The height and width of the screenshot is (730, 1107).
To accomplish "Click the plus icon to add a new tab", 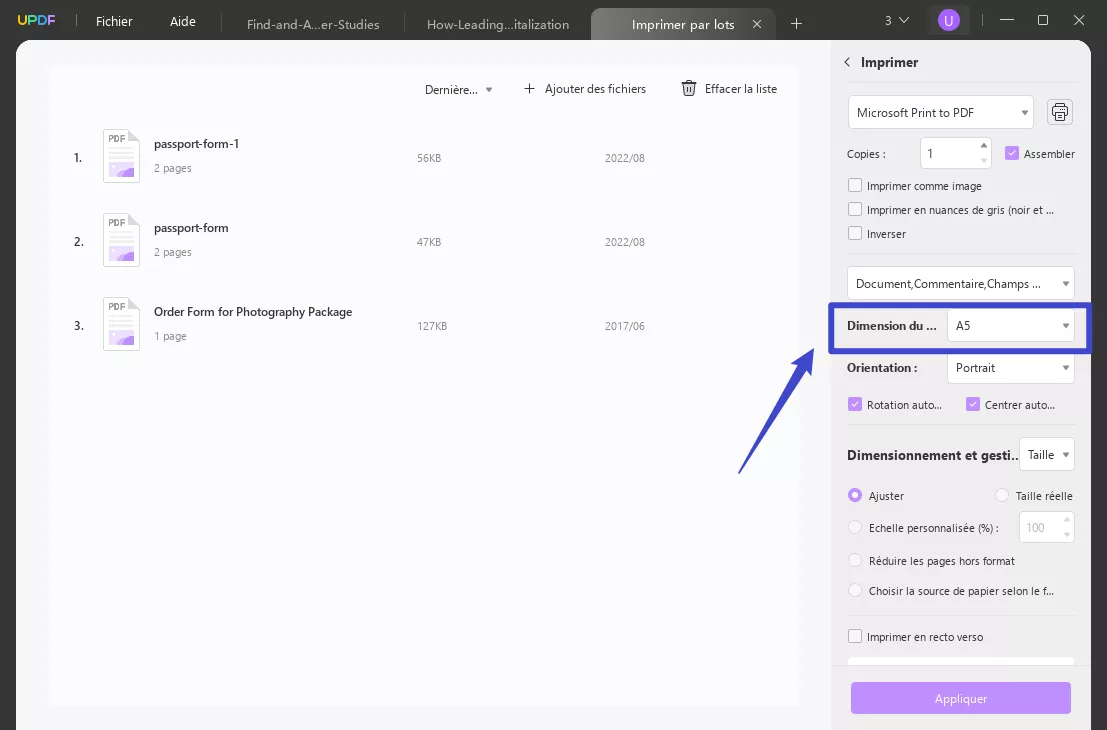I will tap(796, 23).
